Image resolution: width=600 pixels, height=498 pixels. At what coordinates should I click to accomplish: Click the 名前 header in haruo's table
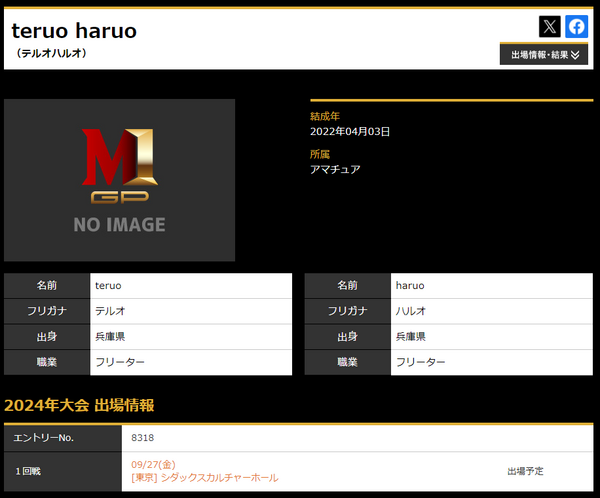[x=347, y=286]
